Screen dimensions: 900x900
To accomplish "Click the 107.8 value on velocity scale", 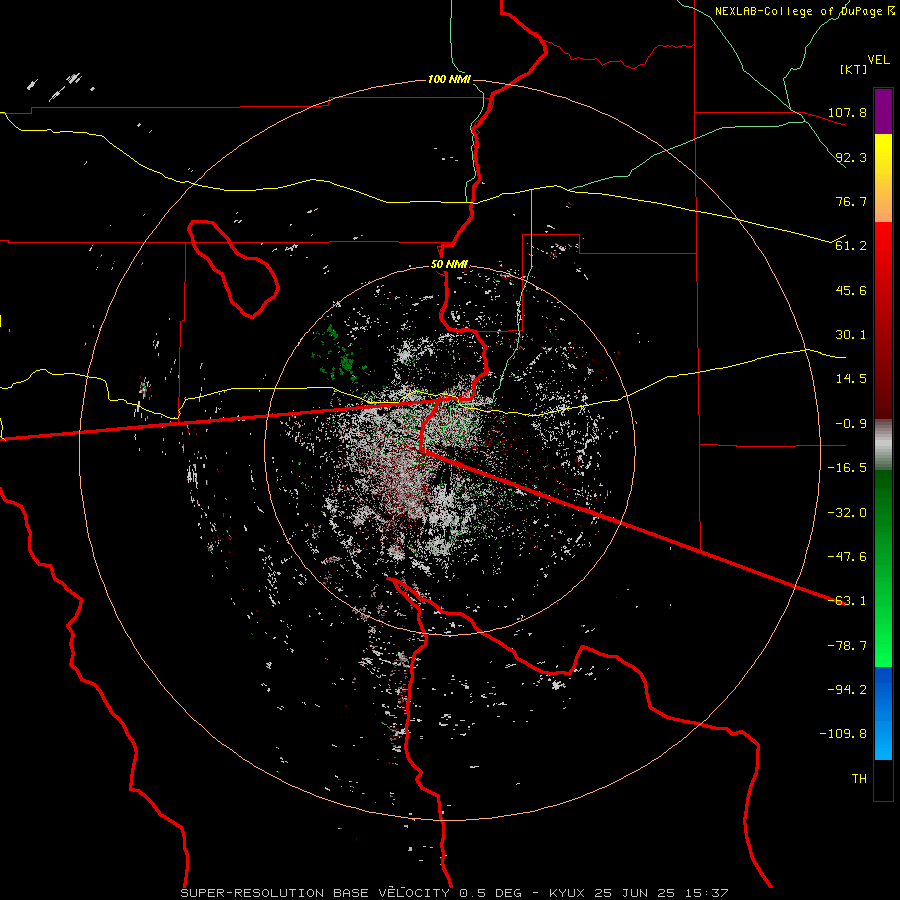I will (847, 112).
